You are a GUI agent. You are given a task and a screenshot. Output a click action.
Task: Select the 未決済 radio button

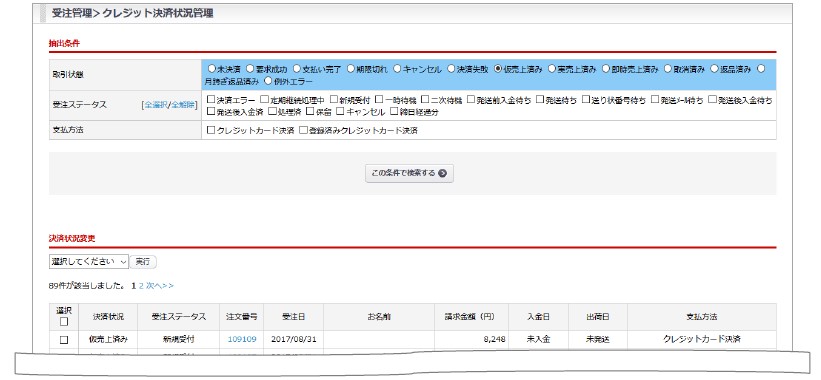tap(212, 69)
